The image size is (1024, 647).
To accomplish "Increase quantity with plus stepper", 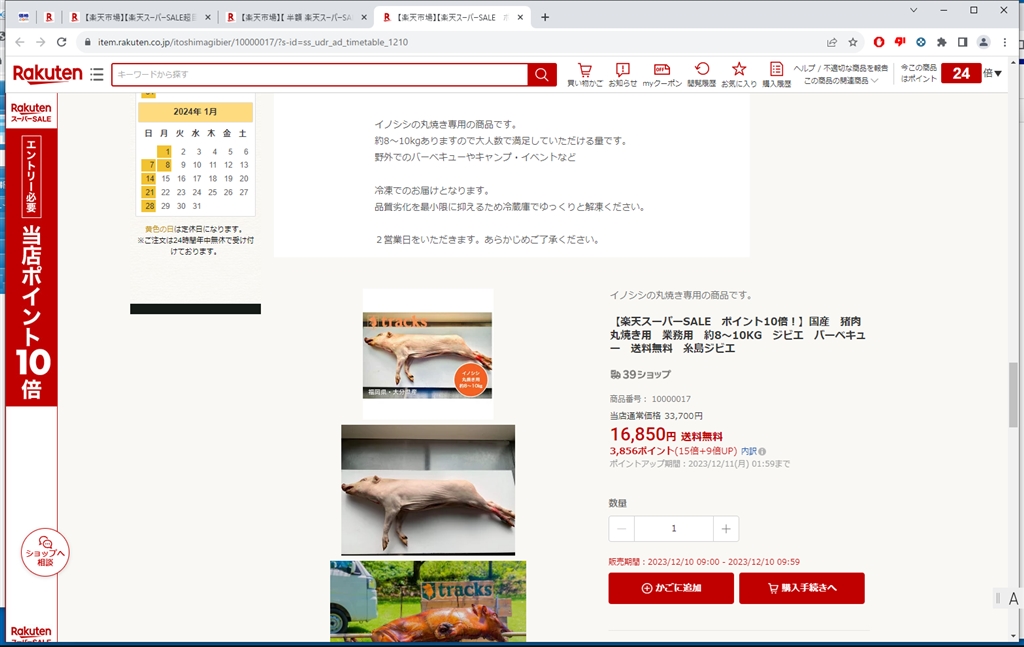I will (x=726, y=528).
